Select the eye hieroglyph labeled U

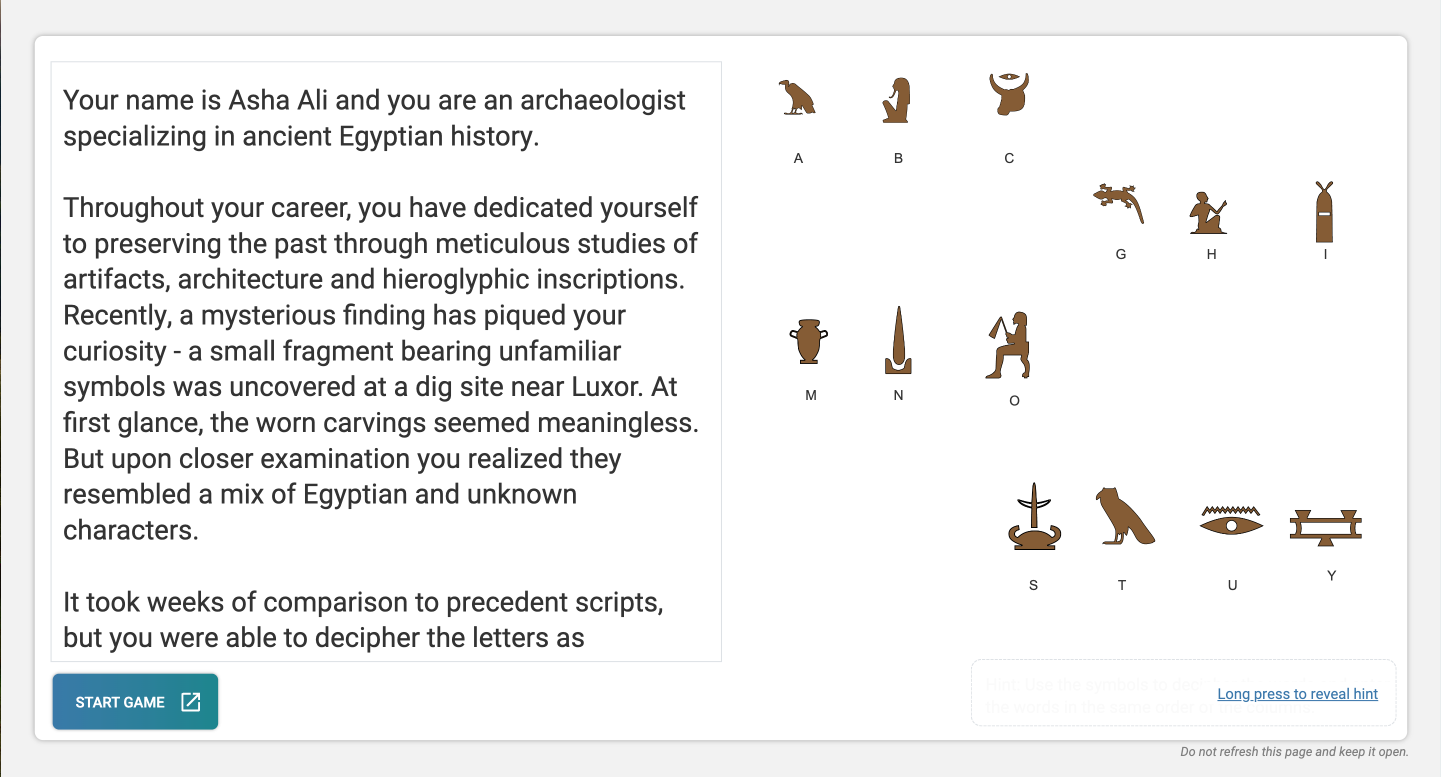click(x=1231, y=521)
